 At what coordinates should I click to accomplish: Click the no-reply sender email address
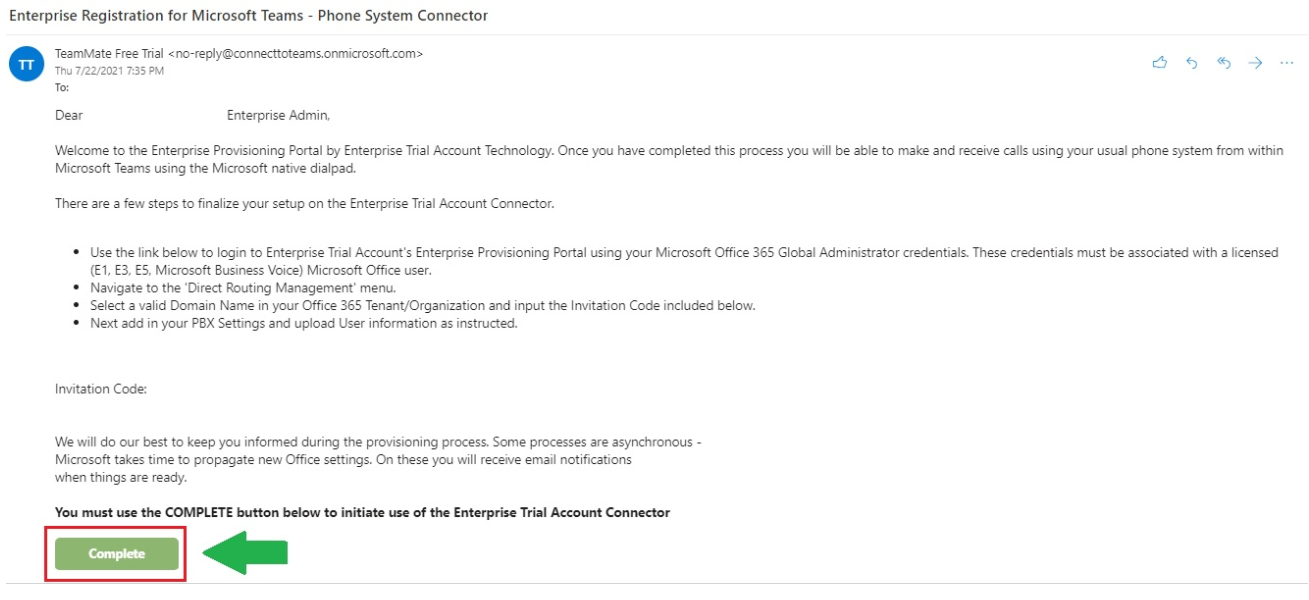pyautogui.click(x=296, y=54)
